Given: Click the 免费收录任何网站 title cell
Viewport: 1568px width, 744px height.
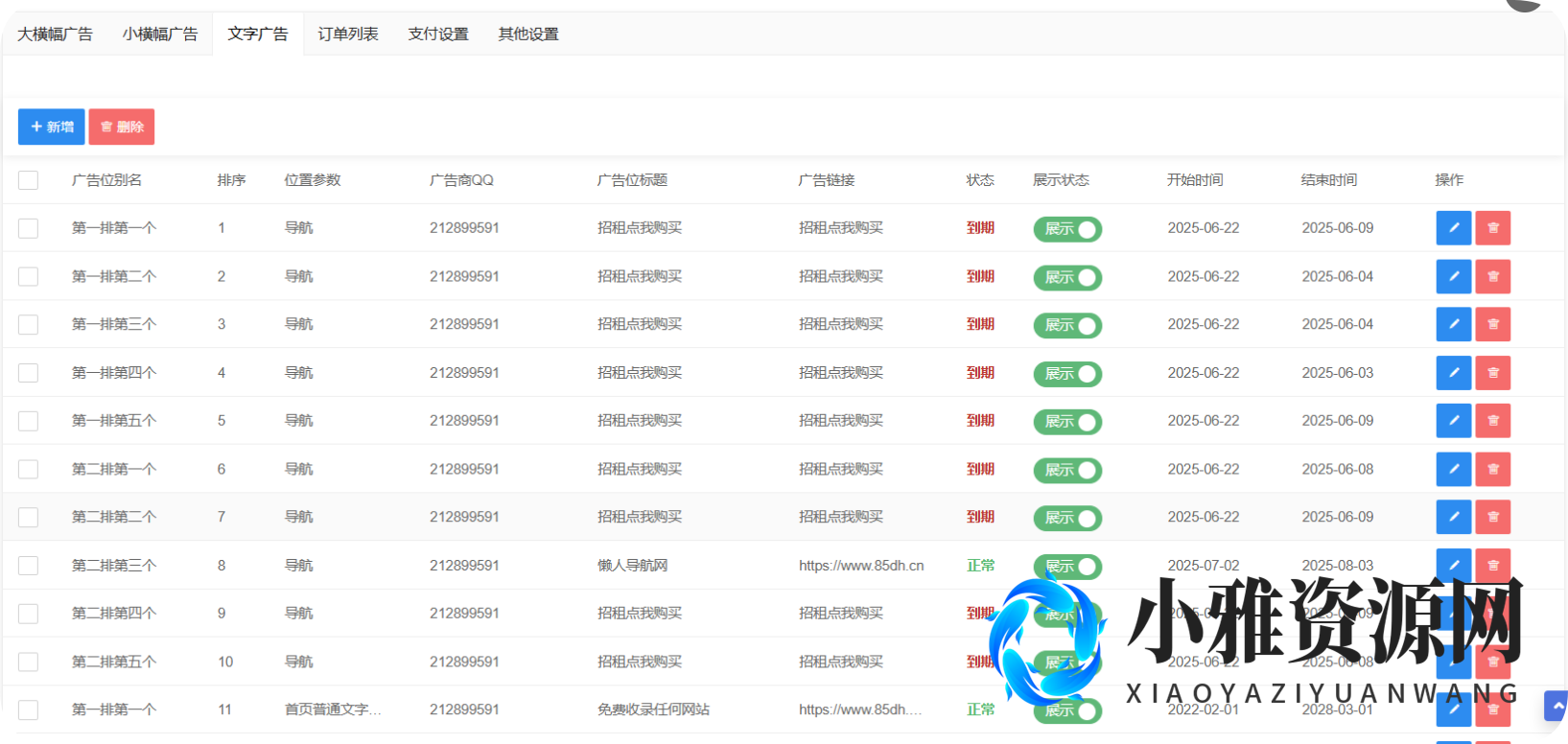Looking at the screenshot, I should (653, 709).
